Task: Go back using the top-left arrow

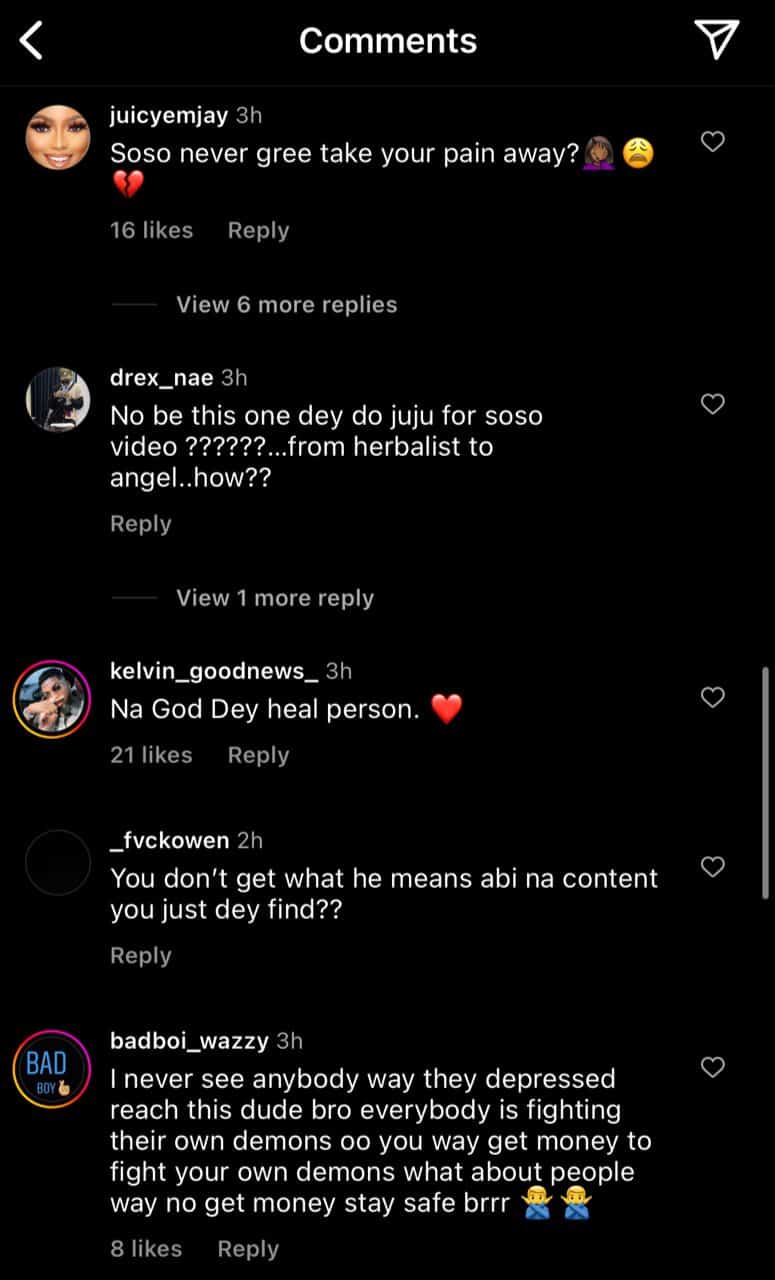Action: pos(32,41)
